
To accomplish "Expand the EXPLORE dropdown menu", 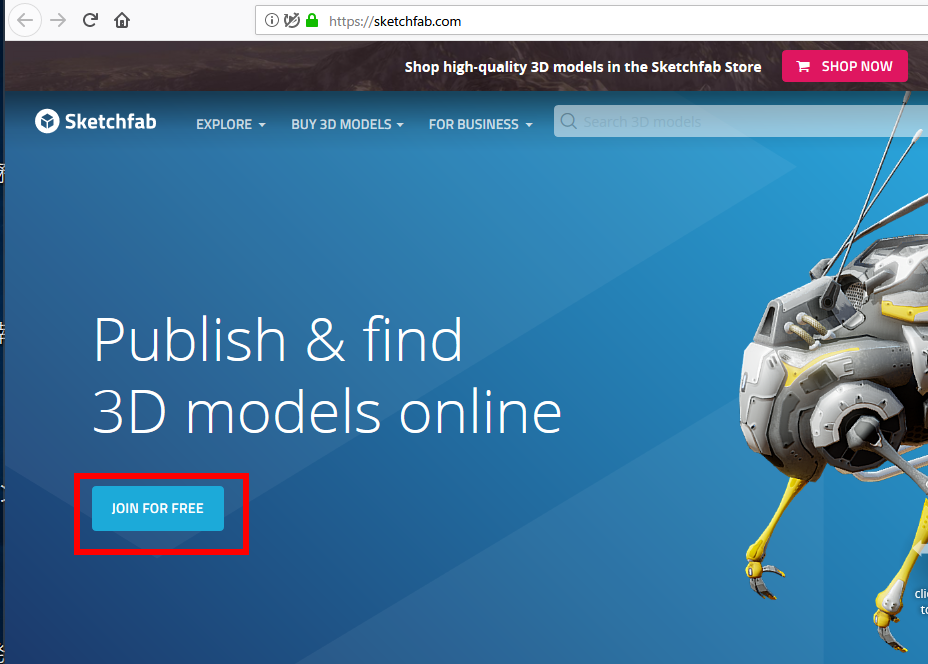I will point(231,124).
